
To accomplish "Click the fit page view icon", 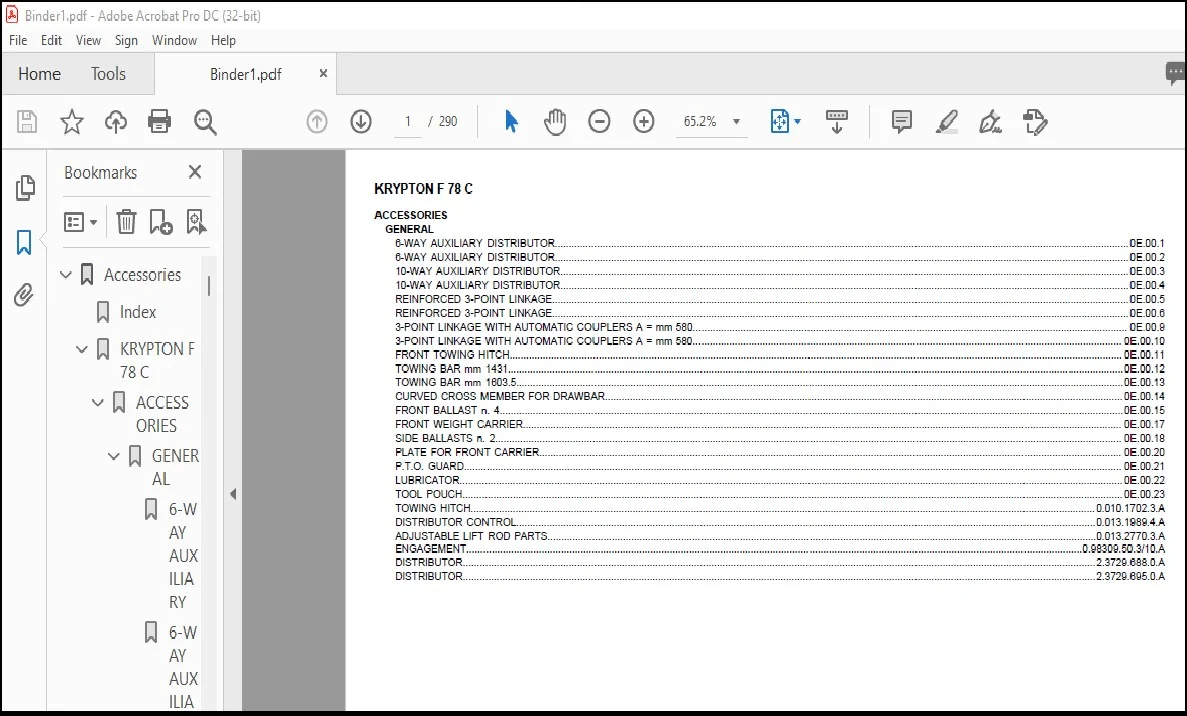I will (x=779, y=121).
